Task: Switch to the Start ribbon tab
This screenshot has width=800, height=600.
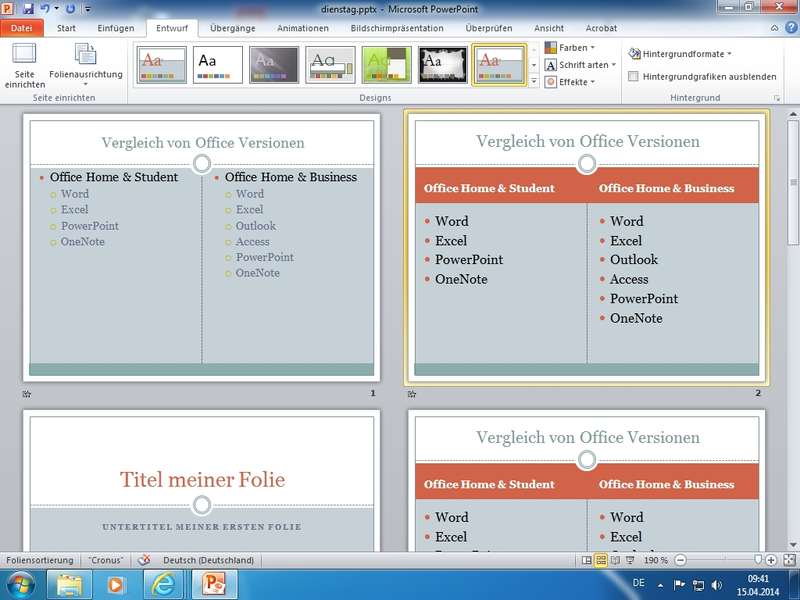Action: click(66, 28)
